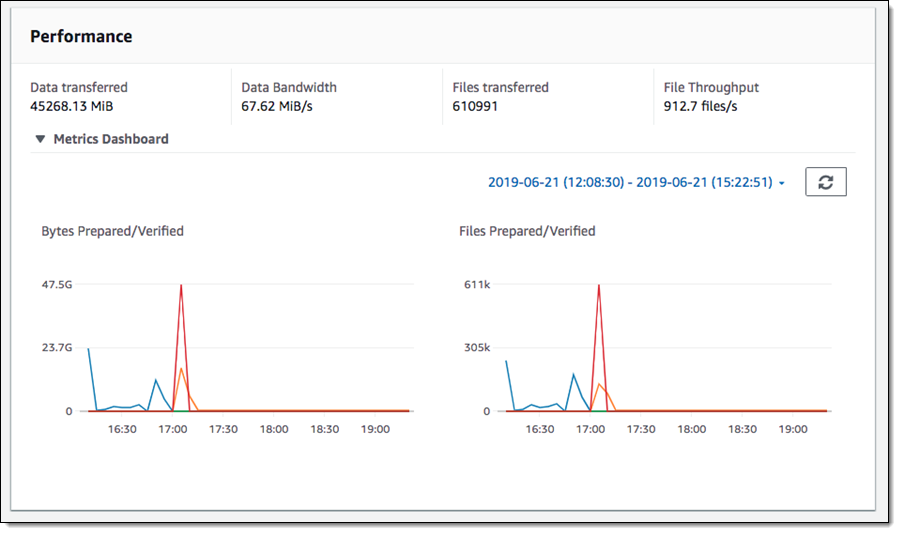Click the 611k axis label on the Files chart
The image size is (899, 533).
point(475,285)
